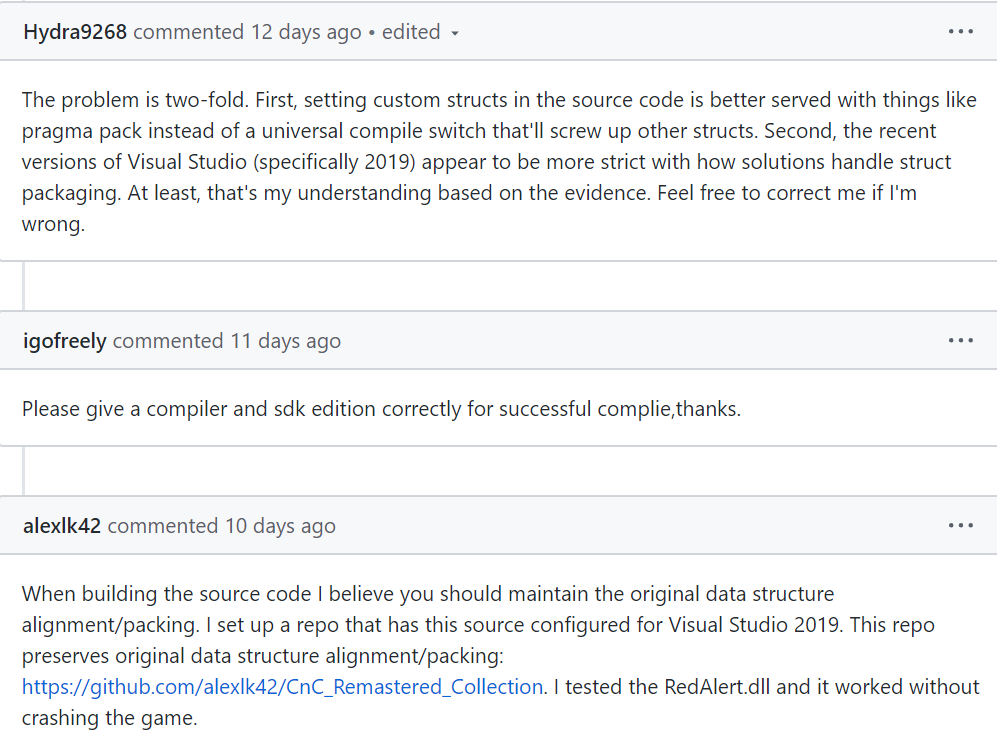Open options menu on Hydra9268's comment
997x753 pixels.
point(960,32)
